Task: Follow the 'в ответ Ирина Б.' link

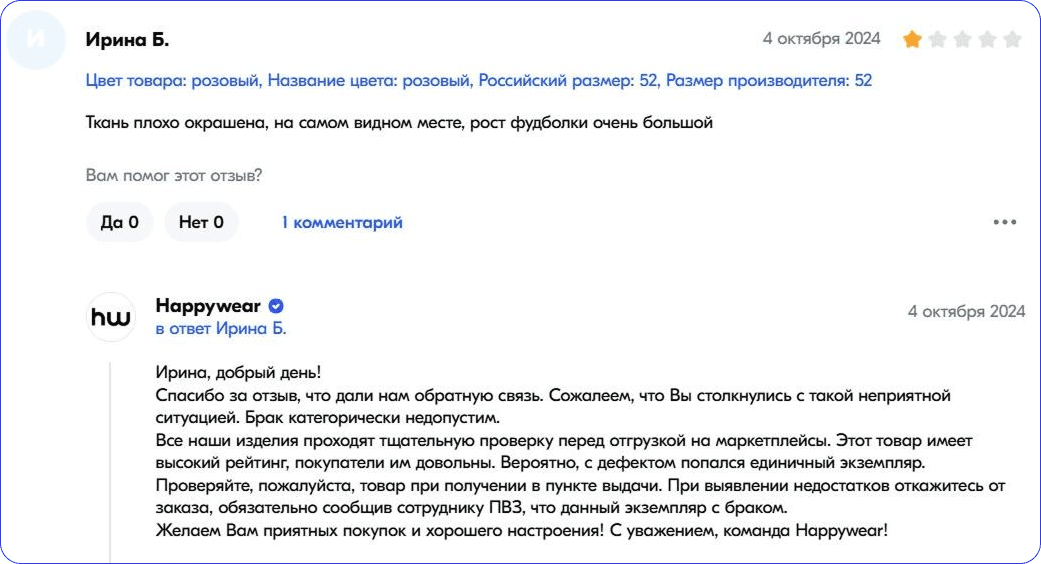Action: coord(221,328)
